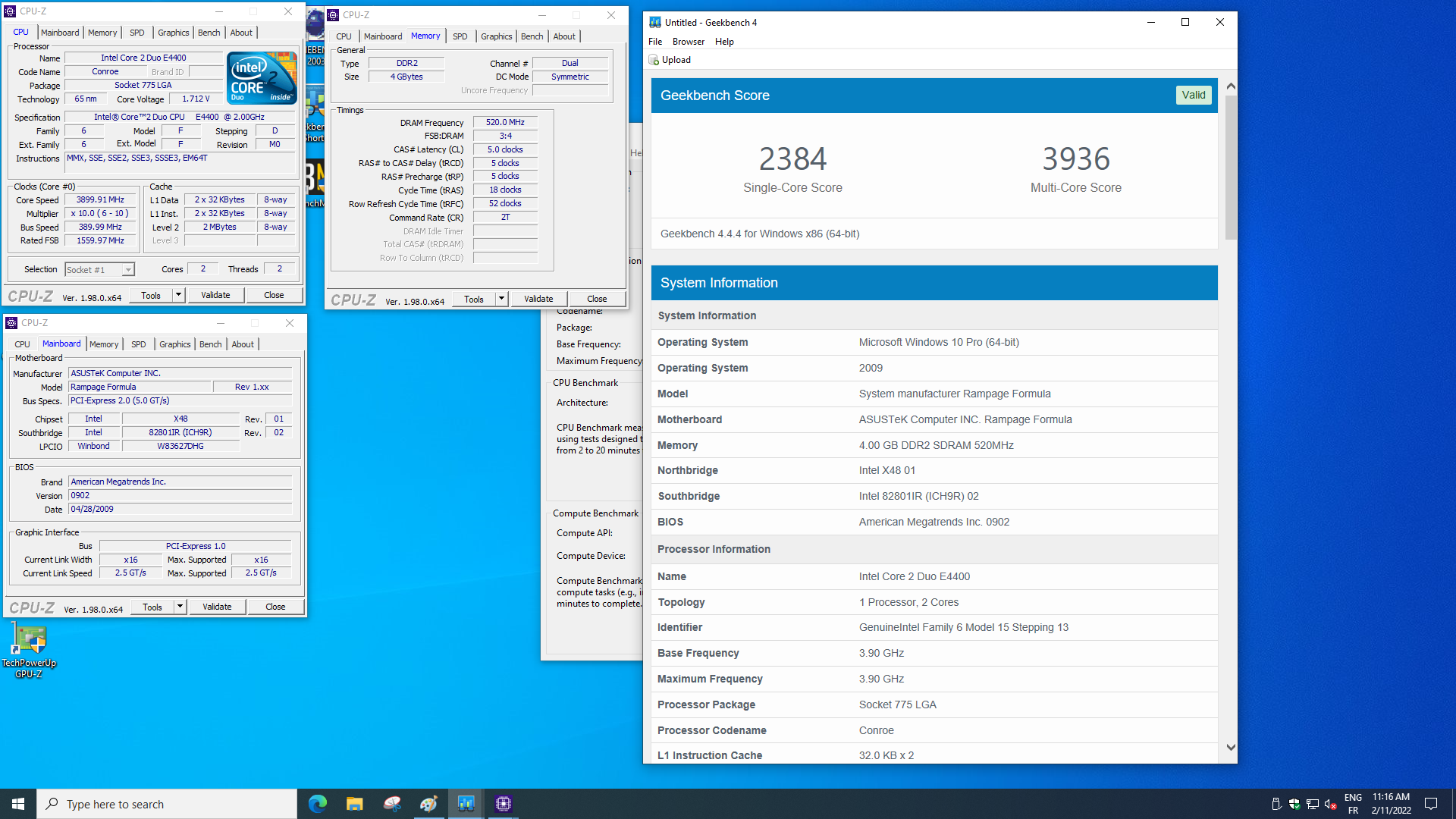
Task: Open the notification center icon
Action: tap(1431, 804)
